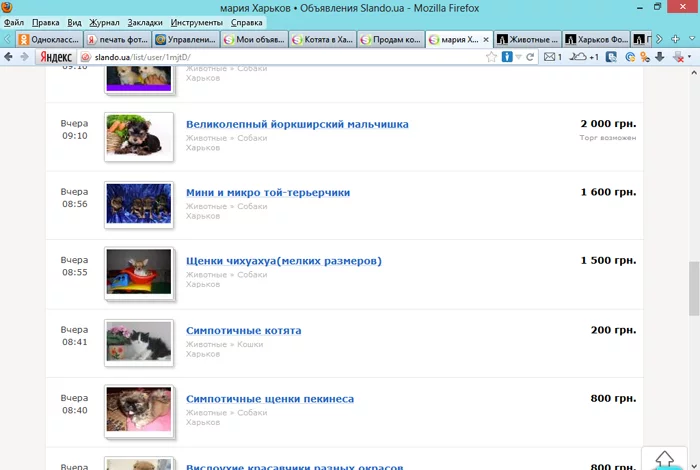Open the 'Симпотичные котята' listing link
The image size is (700, 470).
coord(243,330)
